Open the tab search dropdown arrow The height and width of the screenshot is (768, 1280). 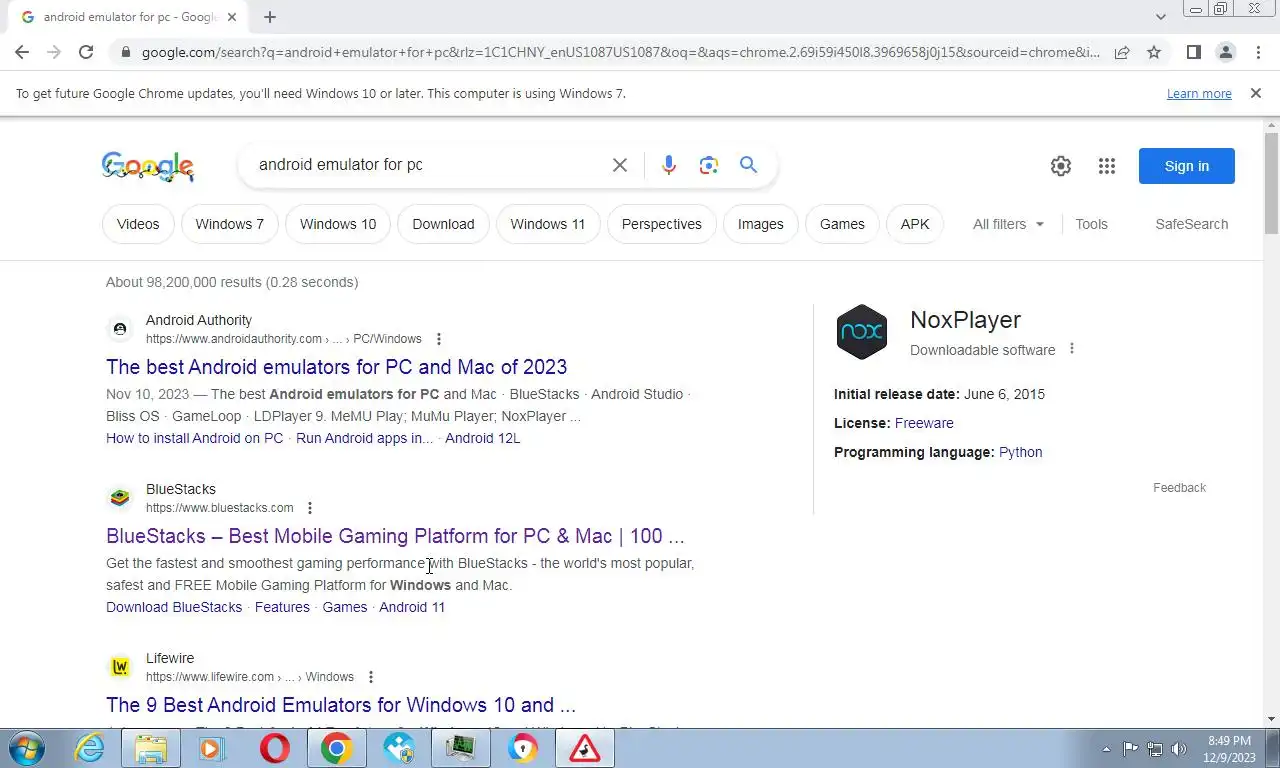coord(1160,17)
